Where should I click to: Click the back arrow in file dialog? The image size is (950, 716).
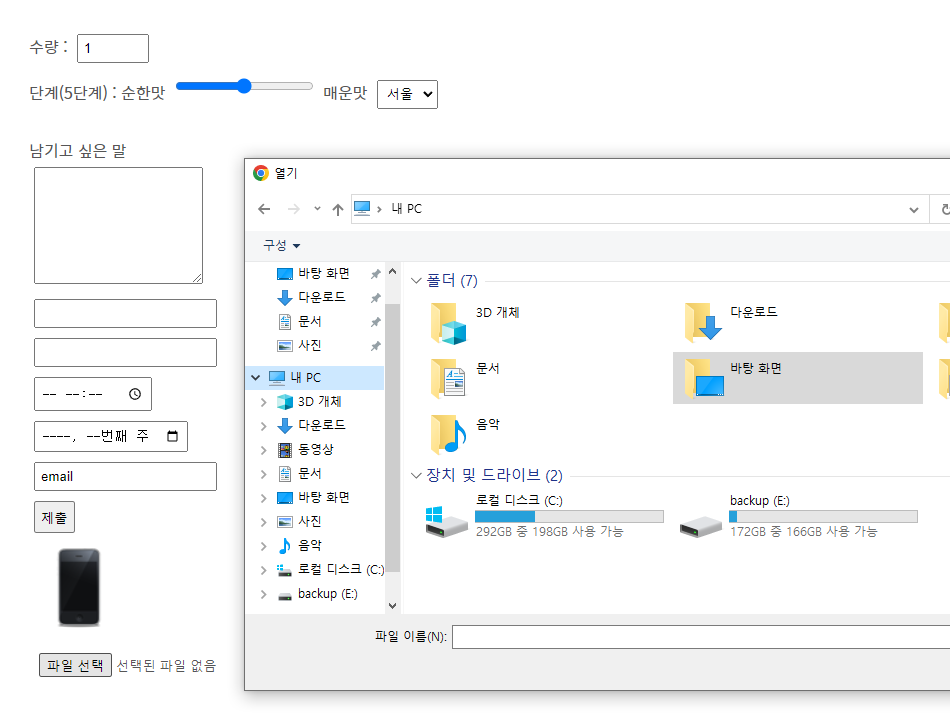click(264, 209)
